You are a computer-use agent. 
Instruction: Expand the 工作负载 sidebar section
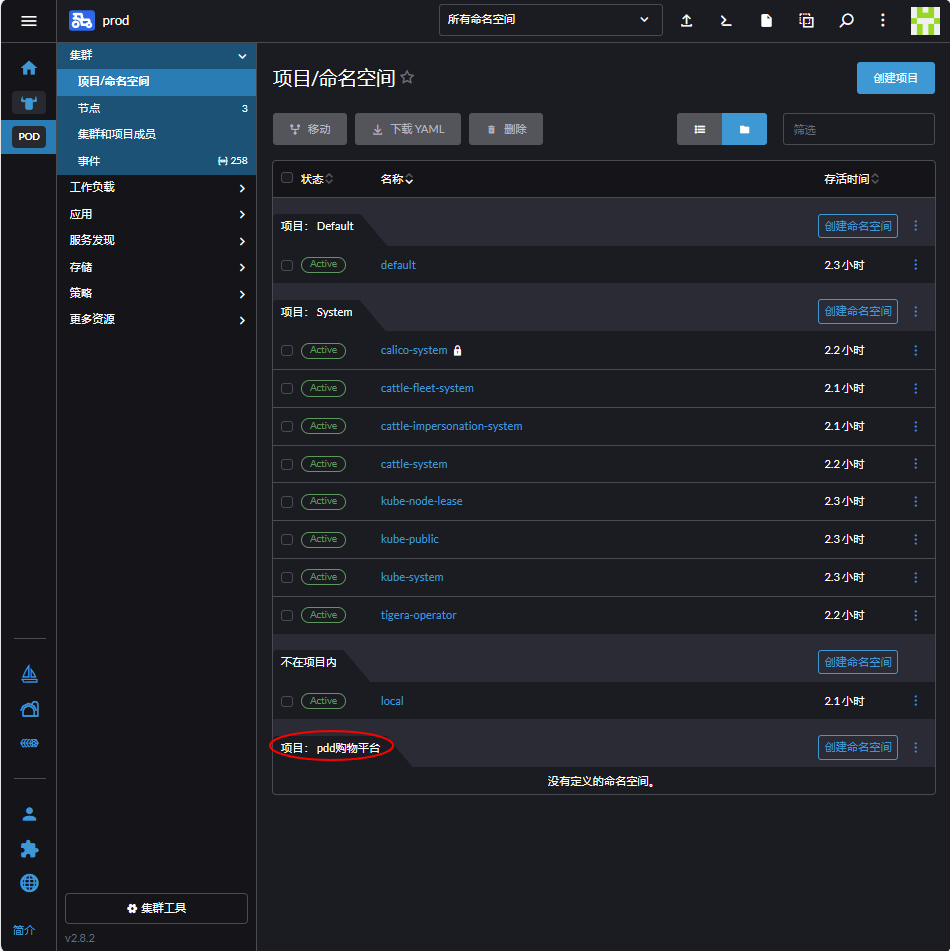[156, 187]
